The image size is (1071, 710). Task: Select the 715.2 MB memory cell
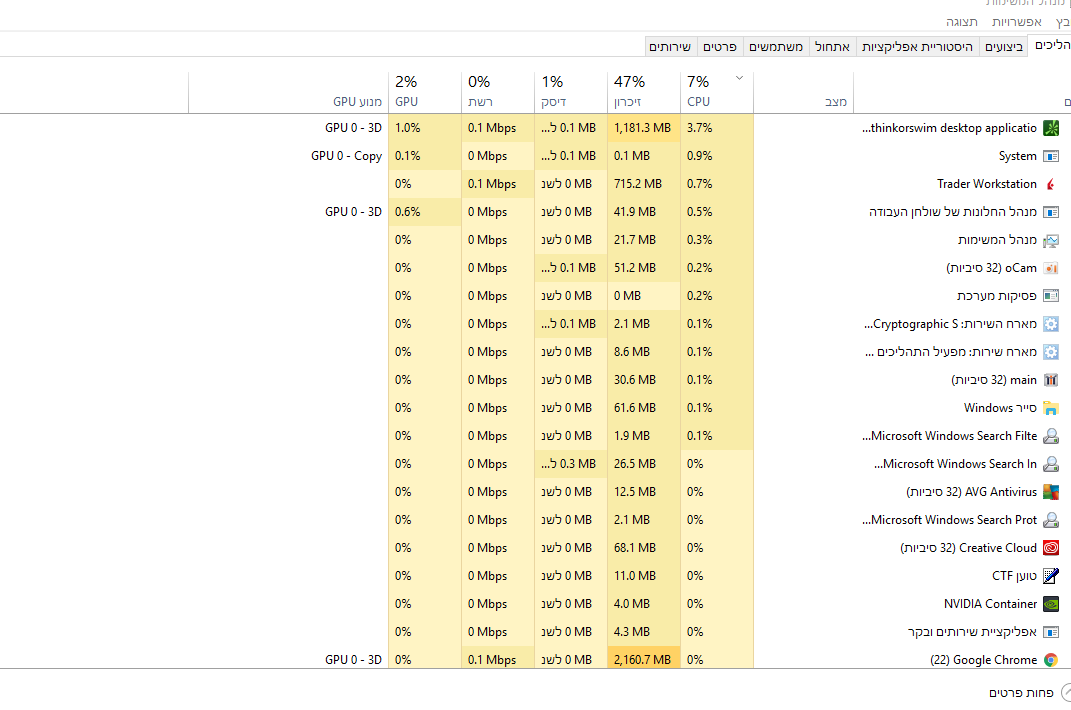pos(644,184)
